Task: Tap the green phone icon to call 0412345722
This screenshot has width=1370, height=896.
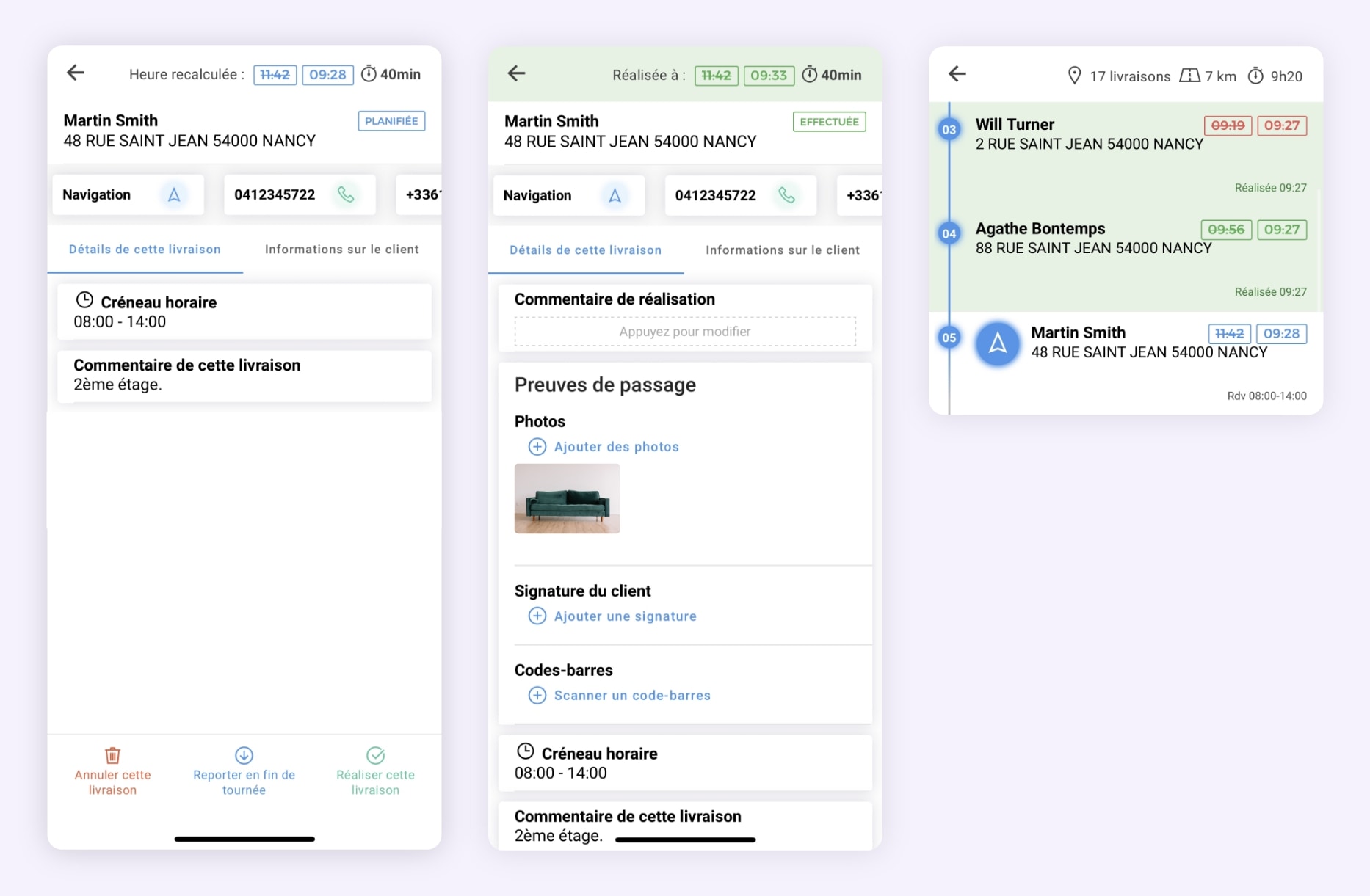Action: pos(345,194)
